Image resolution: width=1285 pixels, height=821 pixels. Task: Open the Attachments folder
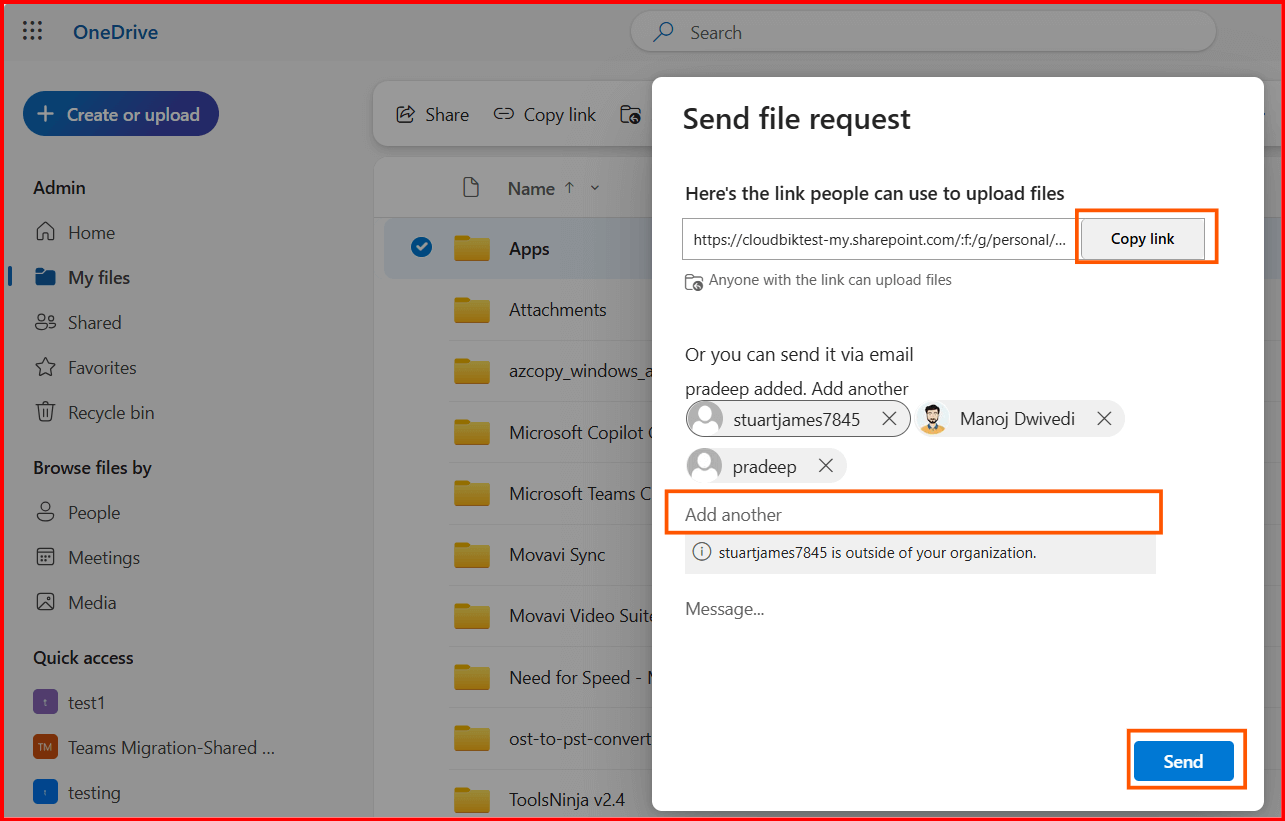pyautogui.click(x=557, y=310)
